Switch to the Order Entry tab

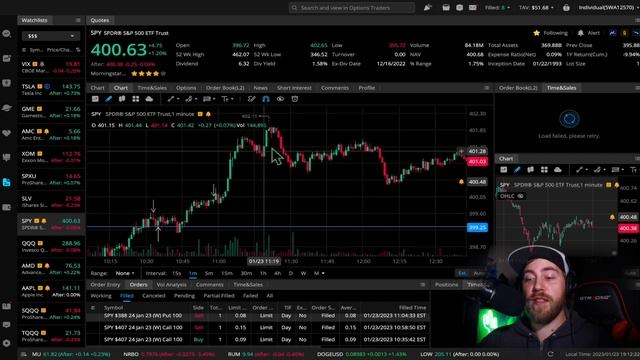click(105, 284)
